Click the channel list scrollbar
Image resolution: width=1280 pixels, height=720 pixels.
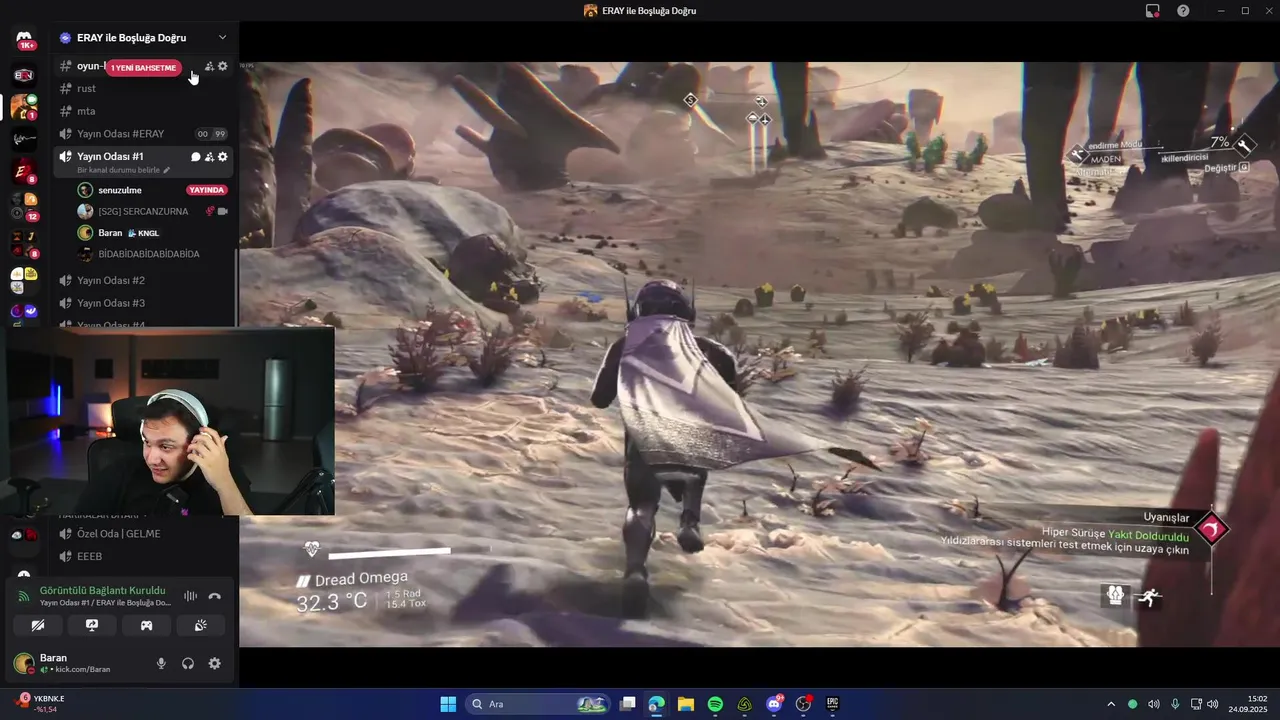point(237,287)
